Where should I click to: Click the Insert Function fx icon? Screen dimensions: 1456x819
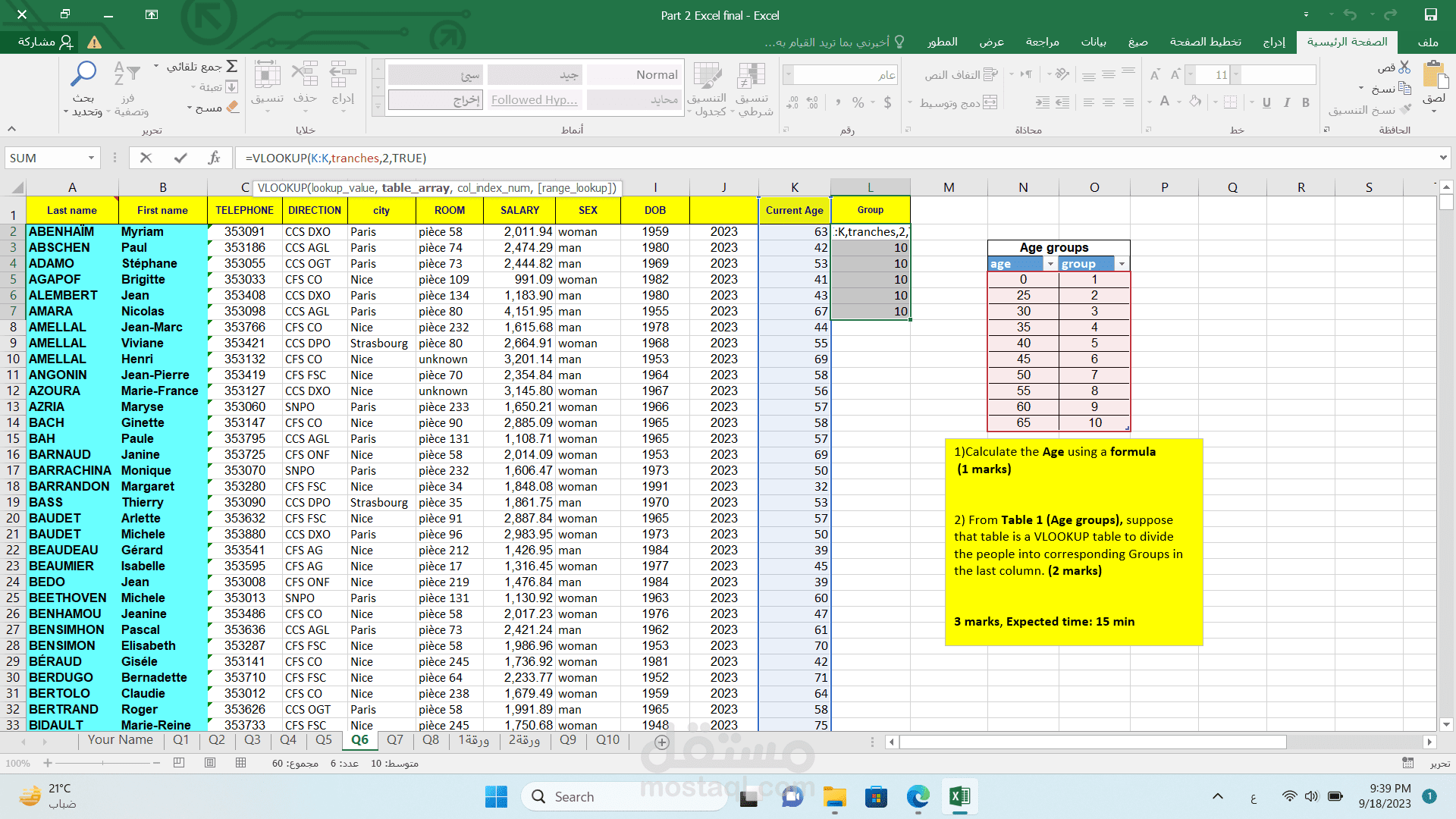pos(214,158)
